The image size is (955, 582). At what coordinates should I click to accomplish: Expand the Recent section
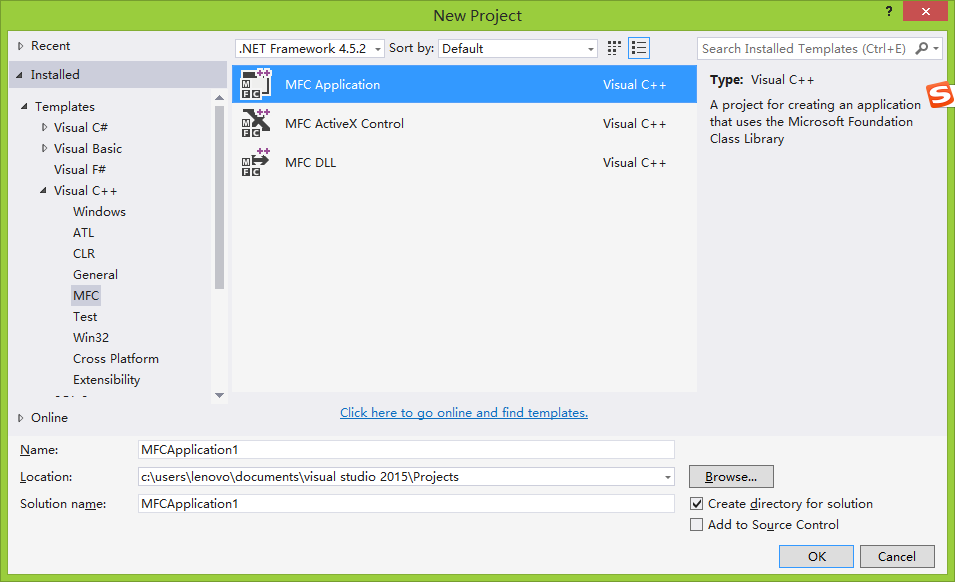coord(20,46)
